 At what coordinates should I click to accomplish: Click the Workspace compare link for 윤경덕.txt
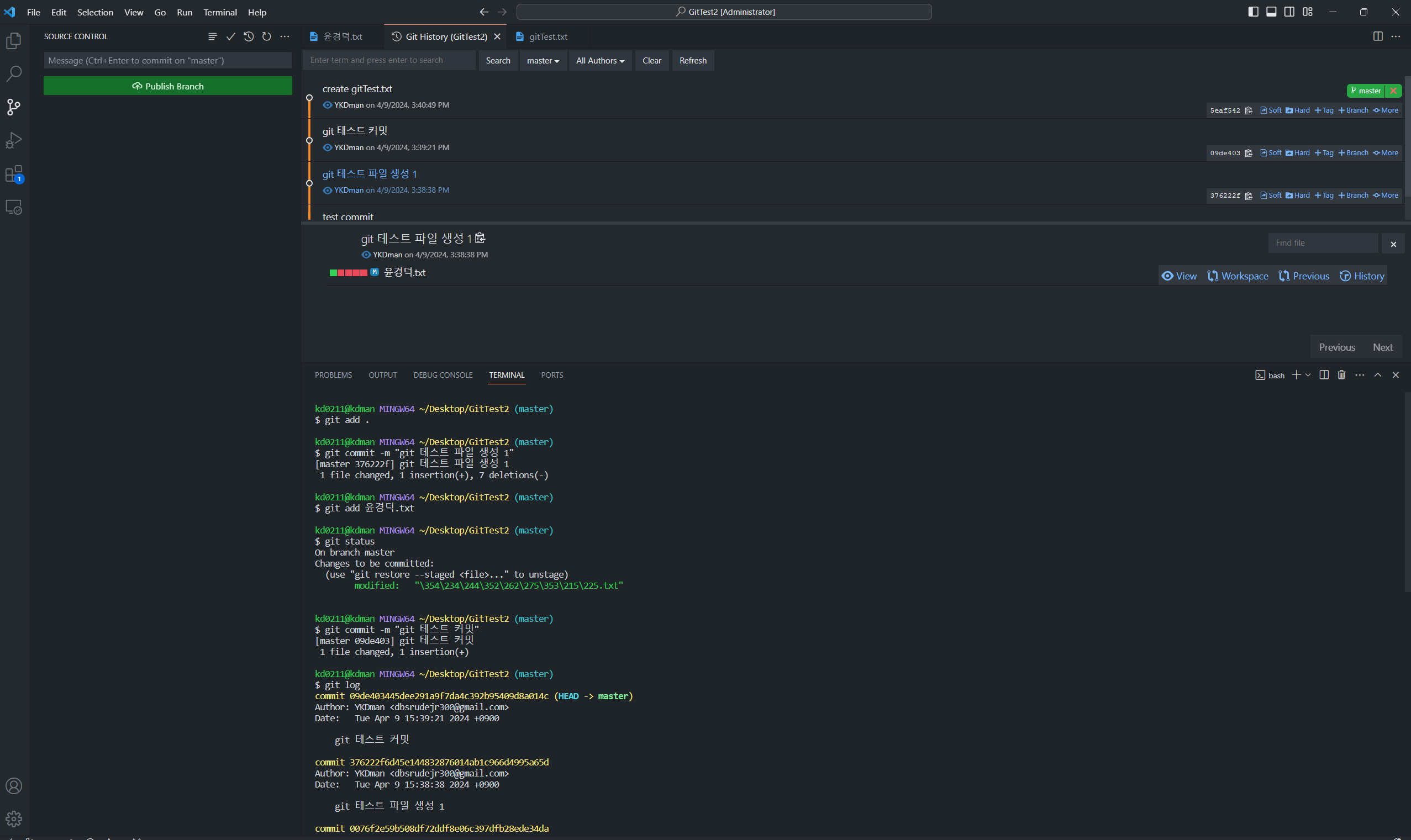click(1238, 276)
